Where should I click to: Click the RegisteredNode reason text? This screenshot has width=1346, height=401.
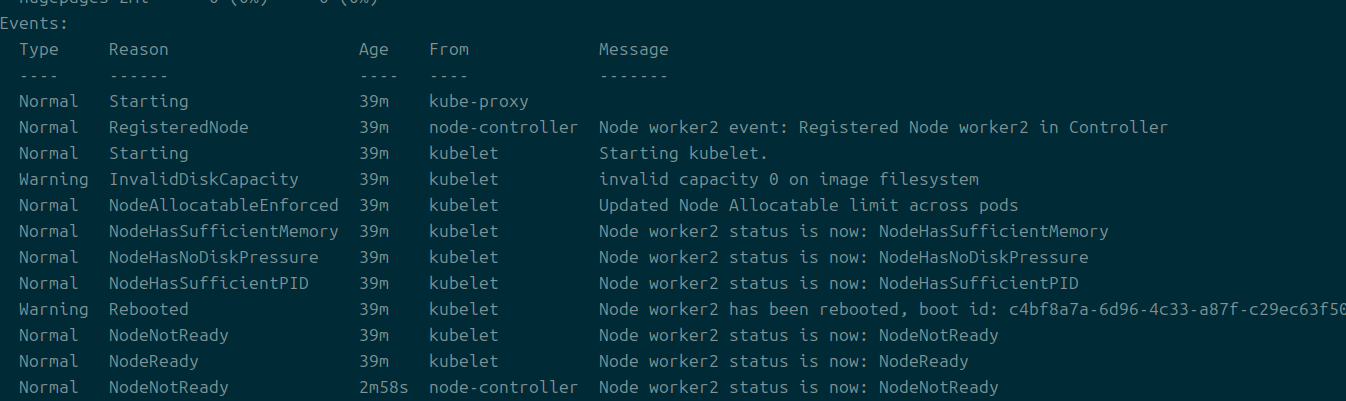click(x=178, y=127)
